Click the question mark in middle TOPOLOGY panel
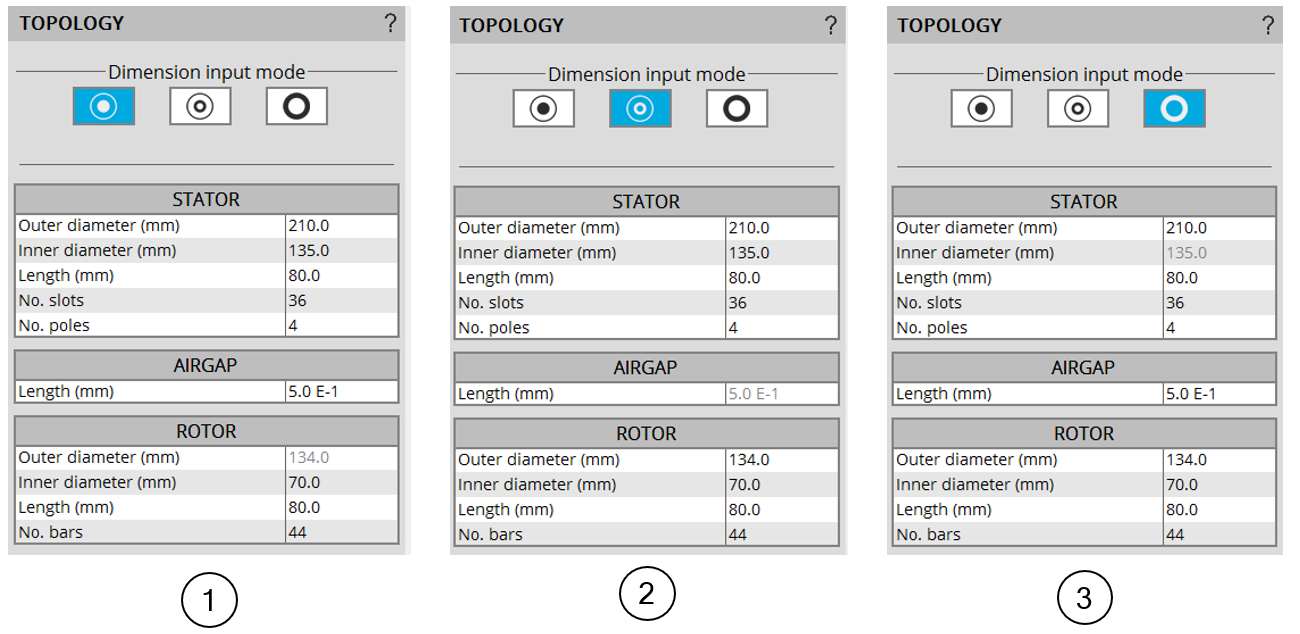 click(830, 26)
